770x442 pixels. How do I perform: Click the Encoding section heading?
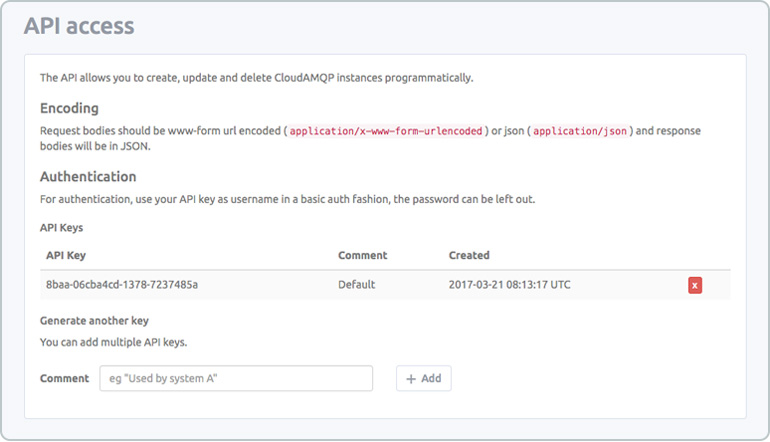coord(69,108)
